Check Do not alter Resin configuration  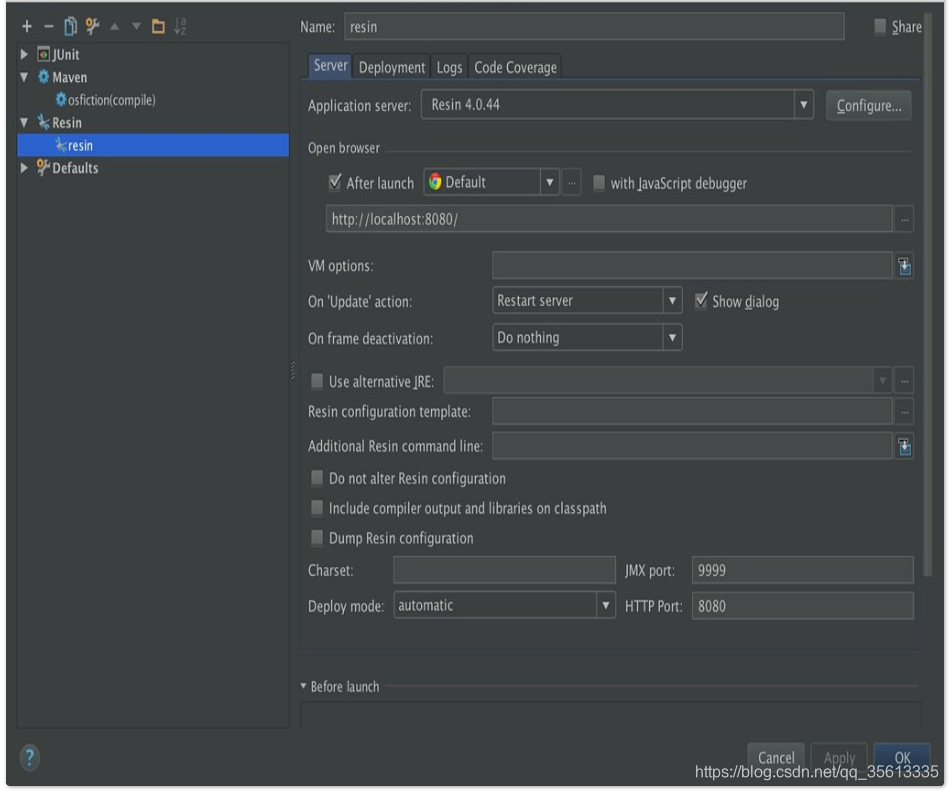pyautogui.click(x=317, y=478)
